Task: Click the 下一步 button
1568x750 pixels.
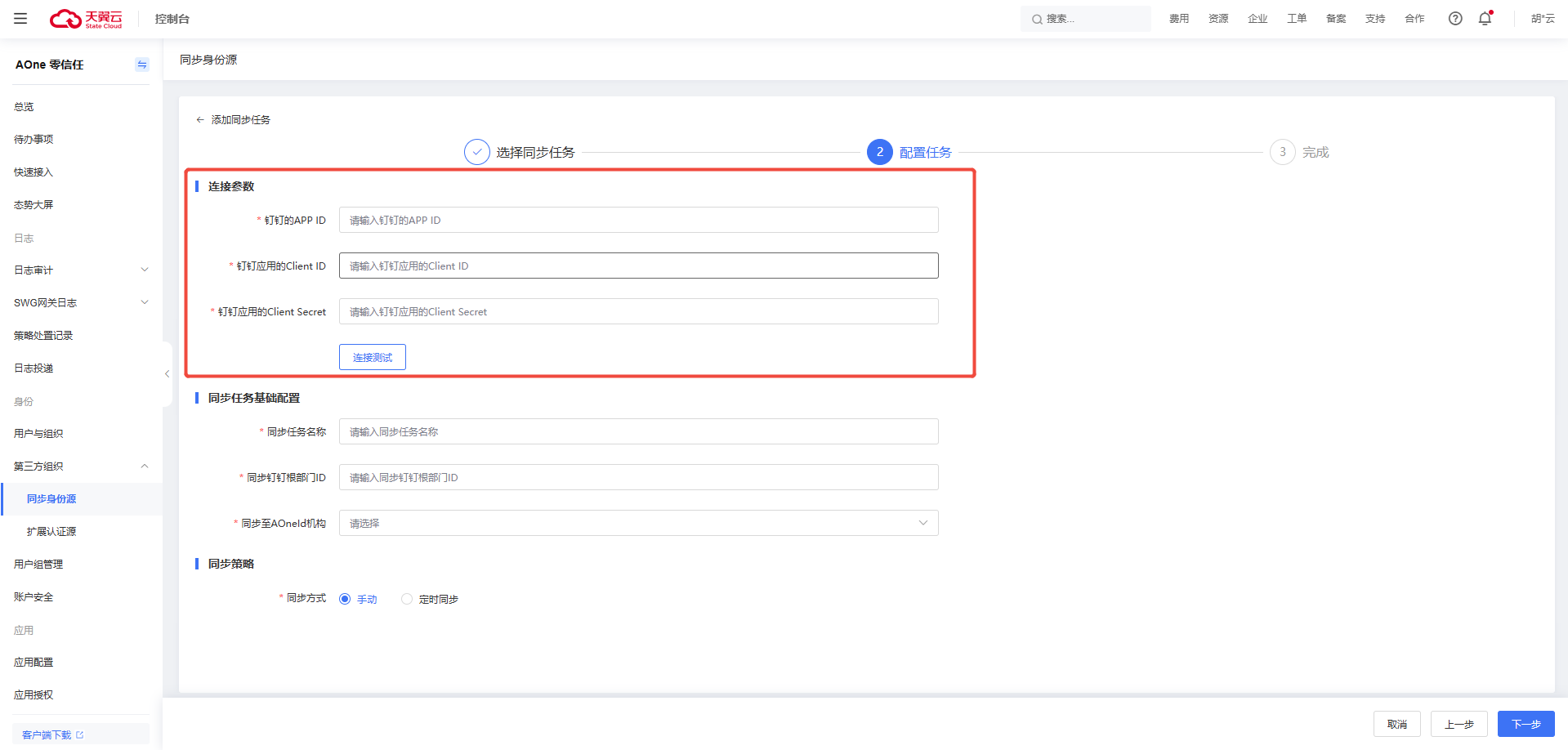Action: click(1526, 725)
